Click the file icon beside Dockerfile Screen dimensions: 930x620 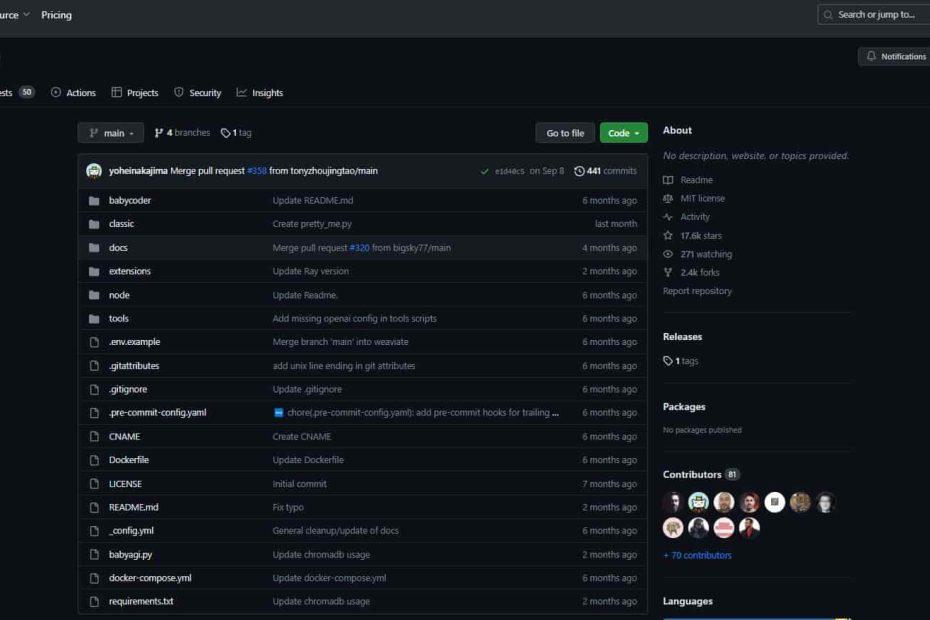pos(94,460)
